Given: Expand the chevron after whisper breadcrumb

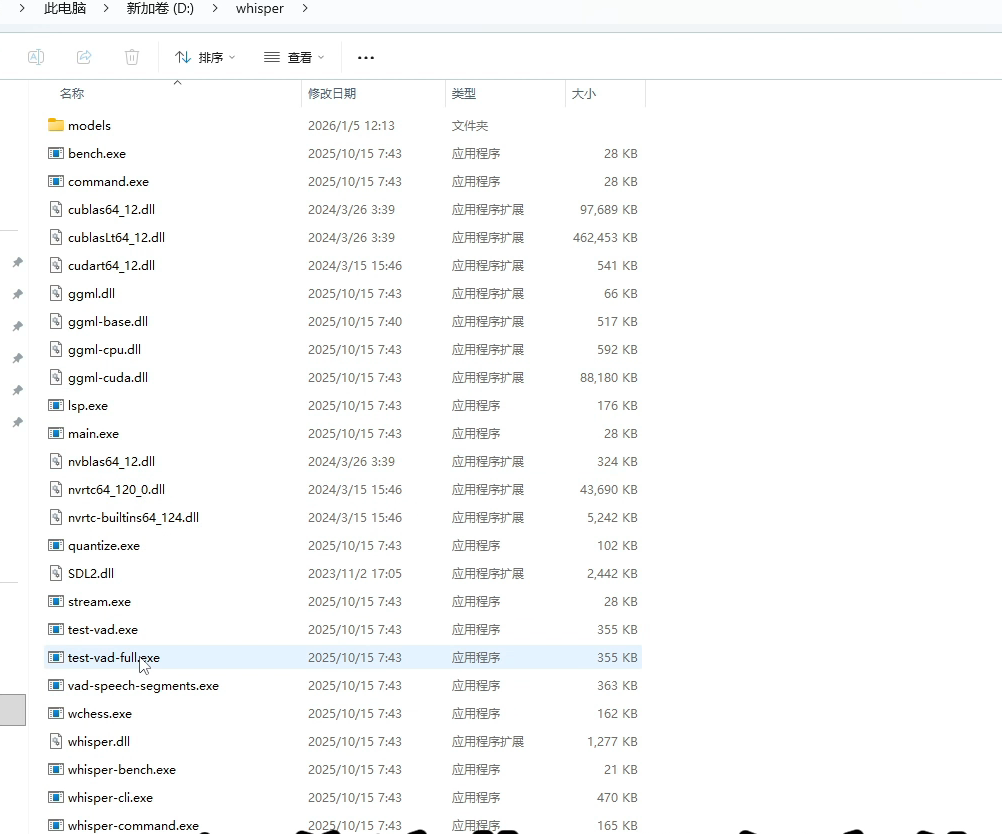Looking at the screenshot, I should [x=305, y=8].
